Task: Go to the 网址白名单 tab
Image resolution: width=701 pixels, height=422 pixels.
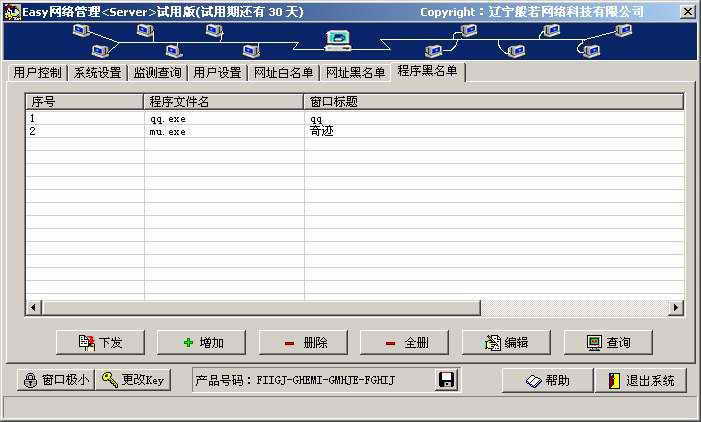Action: pyautogui.click(x=283, y=73)
